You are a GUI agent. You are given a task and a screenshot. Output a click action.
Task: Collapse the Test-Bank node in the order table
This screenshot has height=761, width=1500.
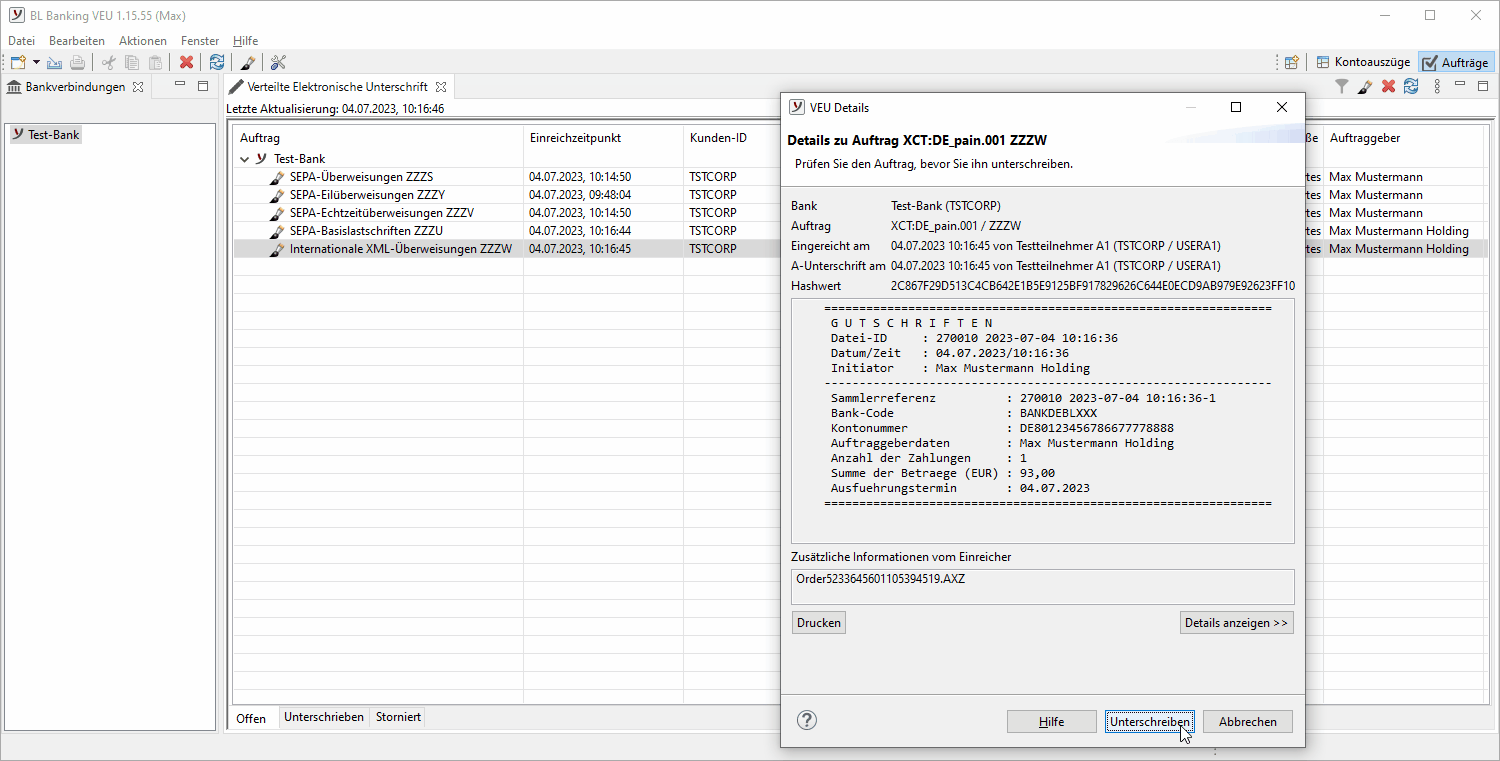(x=245, y=159)
